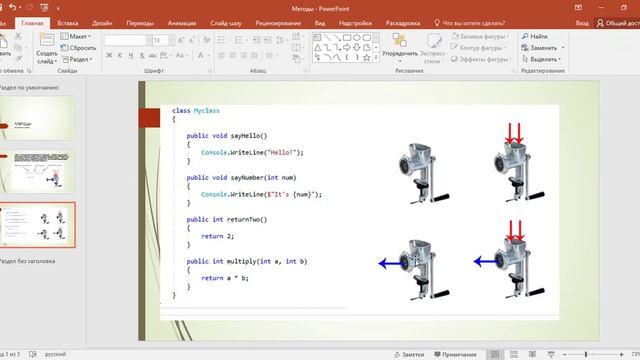Open the Дизайн tab
The image size is (640, 360).
[x=102, y=23]
